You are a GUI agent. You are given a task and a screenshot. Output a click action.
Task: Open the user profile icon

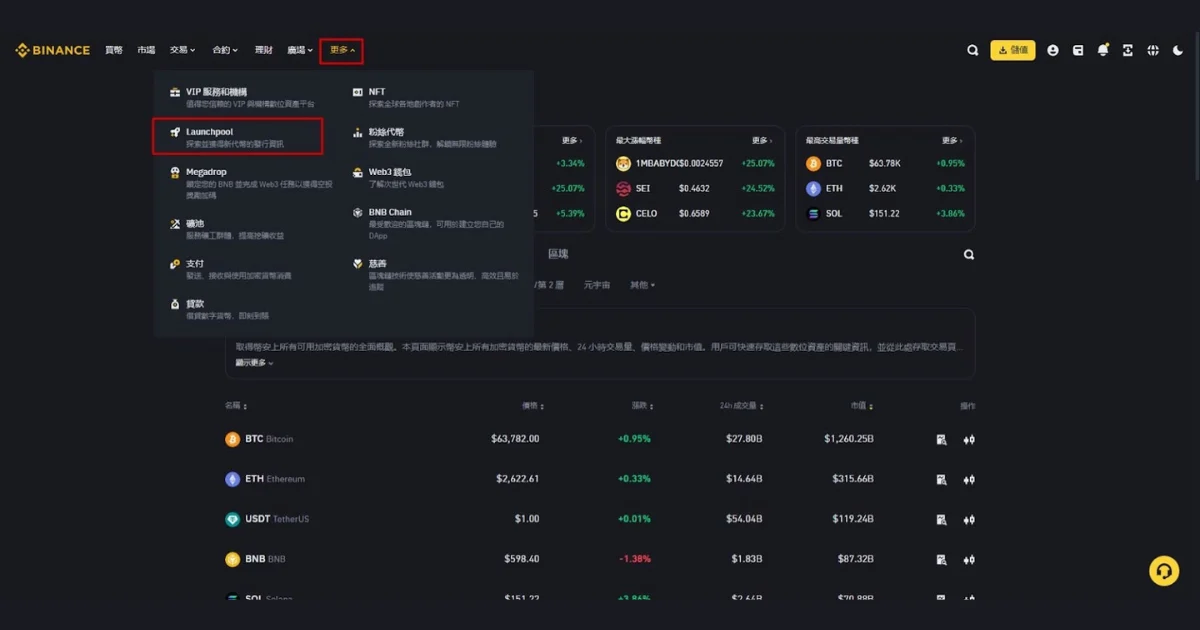pyautogui.click(x=1053, y=50)
